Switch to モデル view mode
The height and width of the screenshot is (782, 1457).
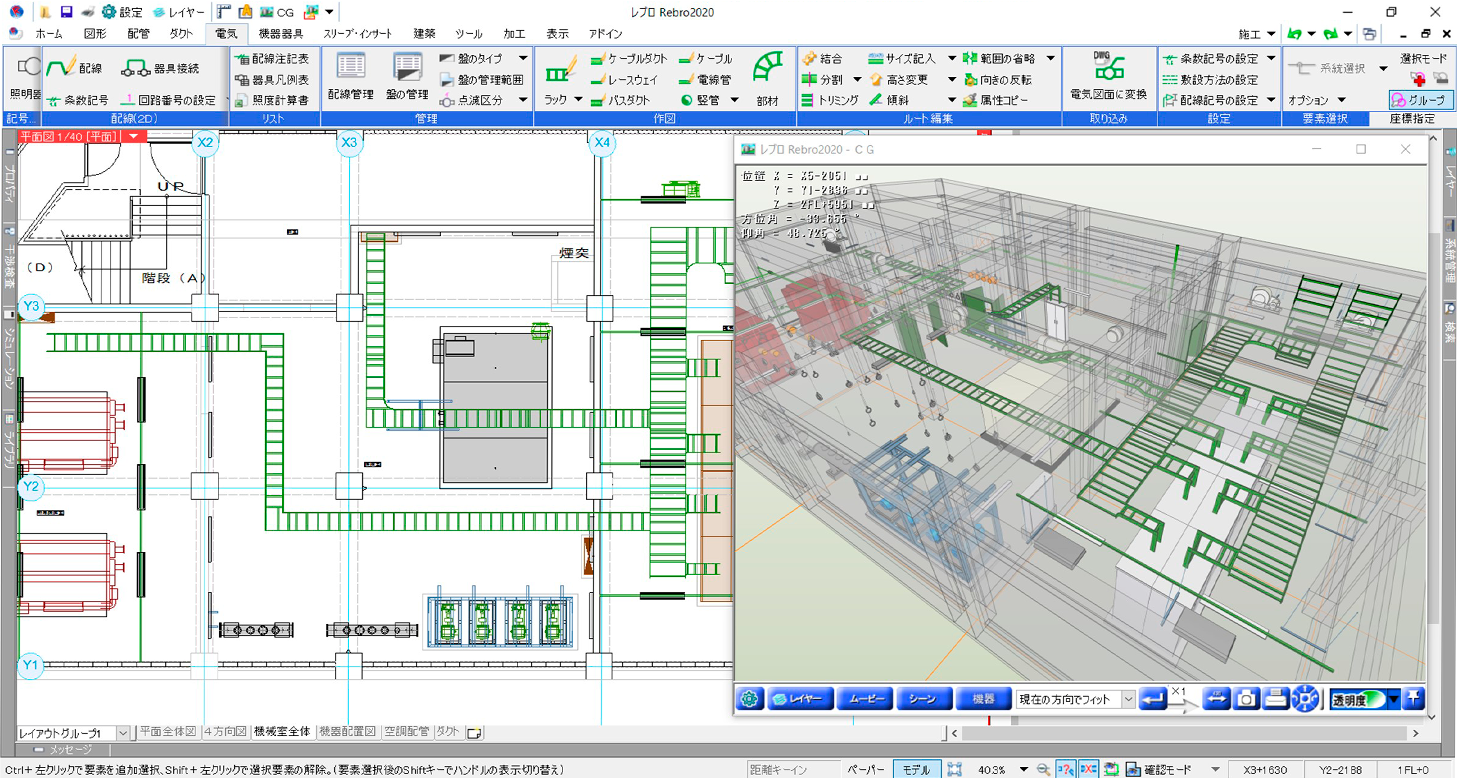click(916, 770)
